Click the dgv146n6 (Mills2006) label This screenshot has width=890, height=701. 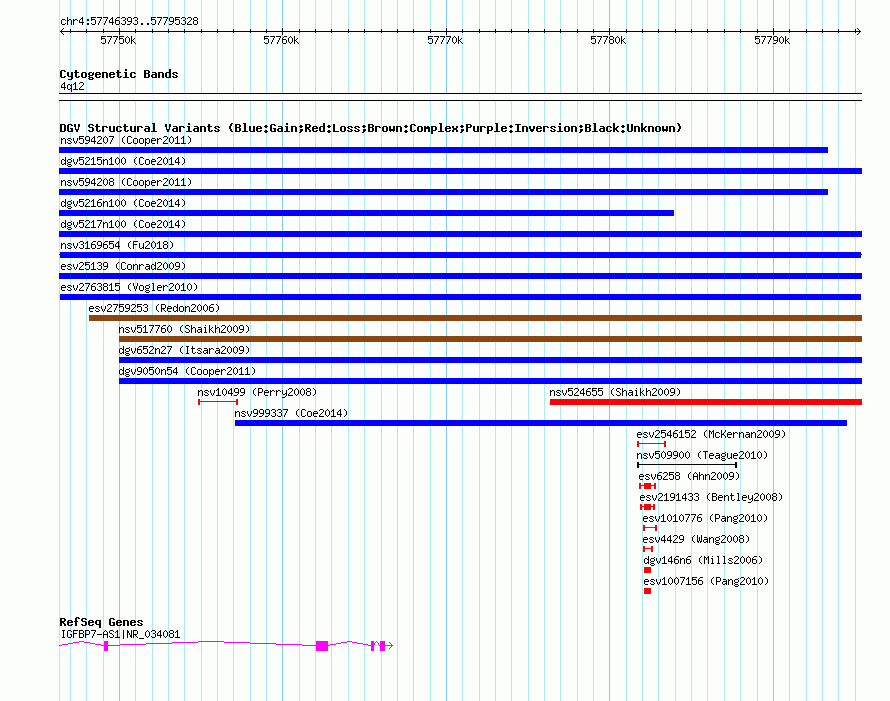coord(703,560)
